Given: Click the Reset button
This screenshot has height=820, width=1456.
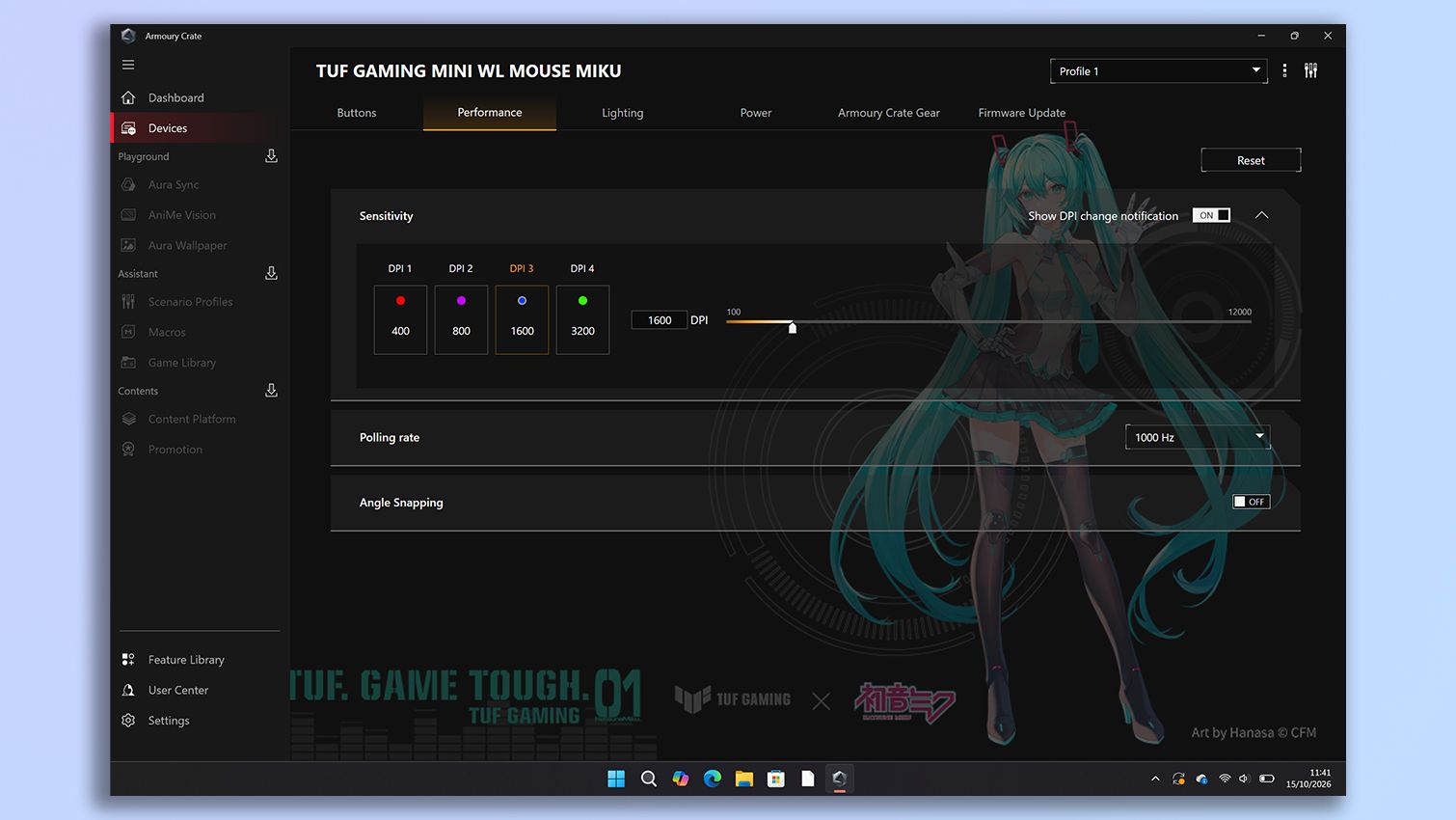Looking at the screenshot, I should tap(1251, 160).
